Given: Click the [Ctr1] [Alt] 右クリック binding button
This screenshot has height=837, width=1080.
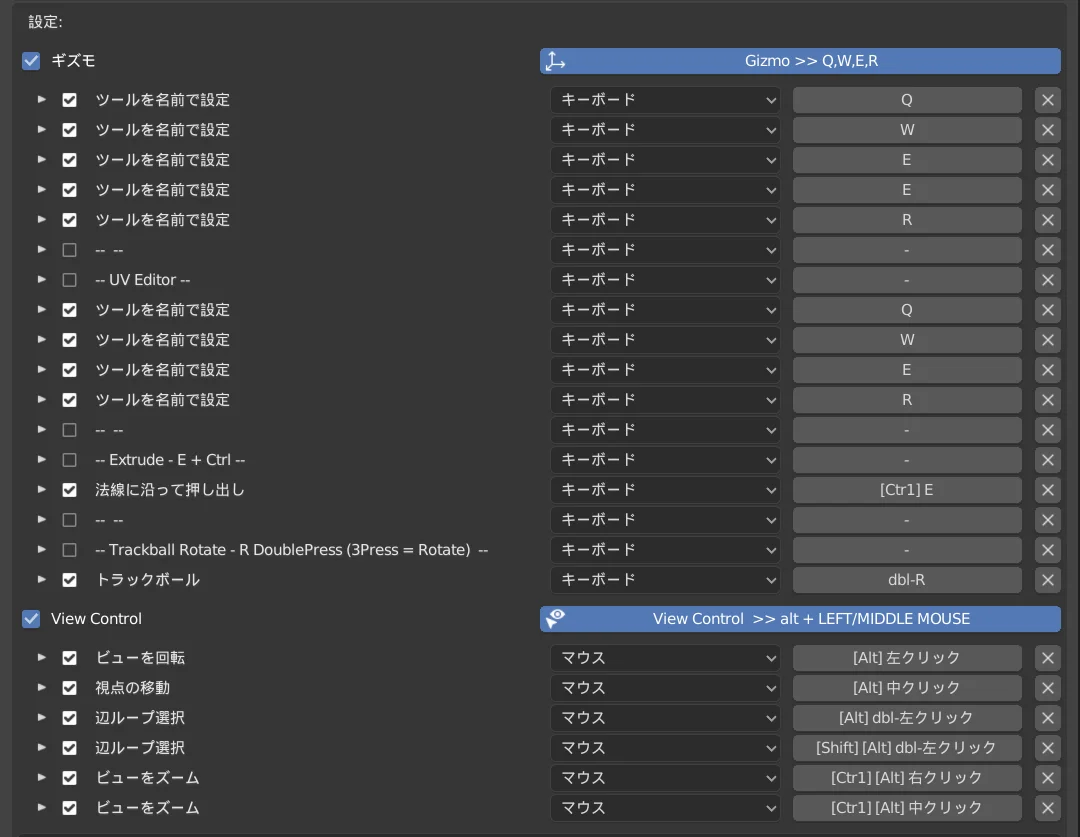Looking at the screenshot, I should pos(906,778).
